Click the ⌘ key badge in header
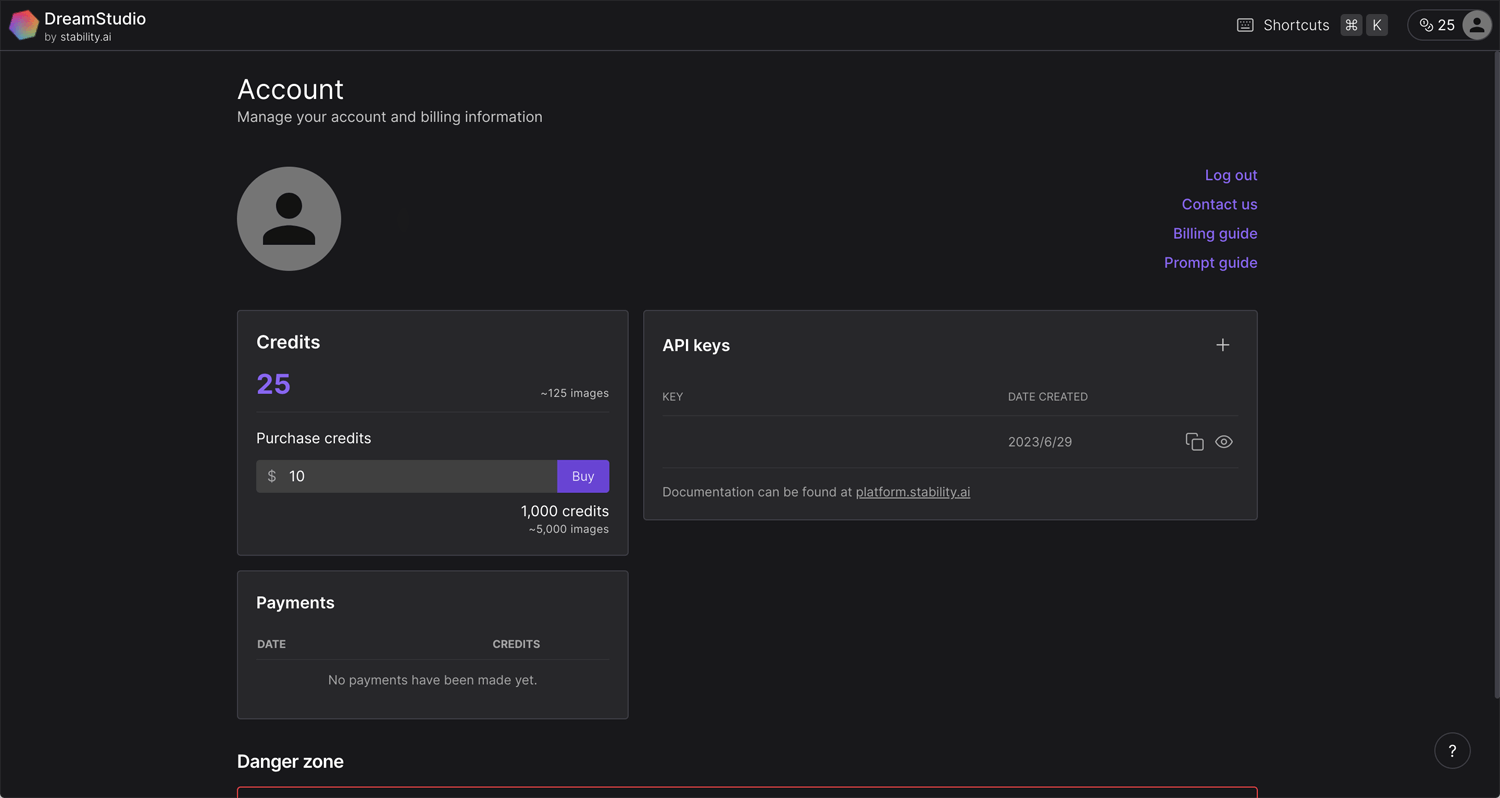1500x798 pixels. pyautogui.click(x=1351, y=25)
